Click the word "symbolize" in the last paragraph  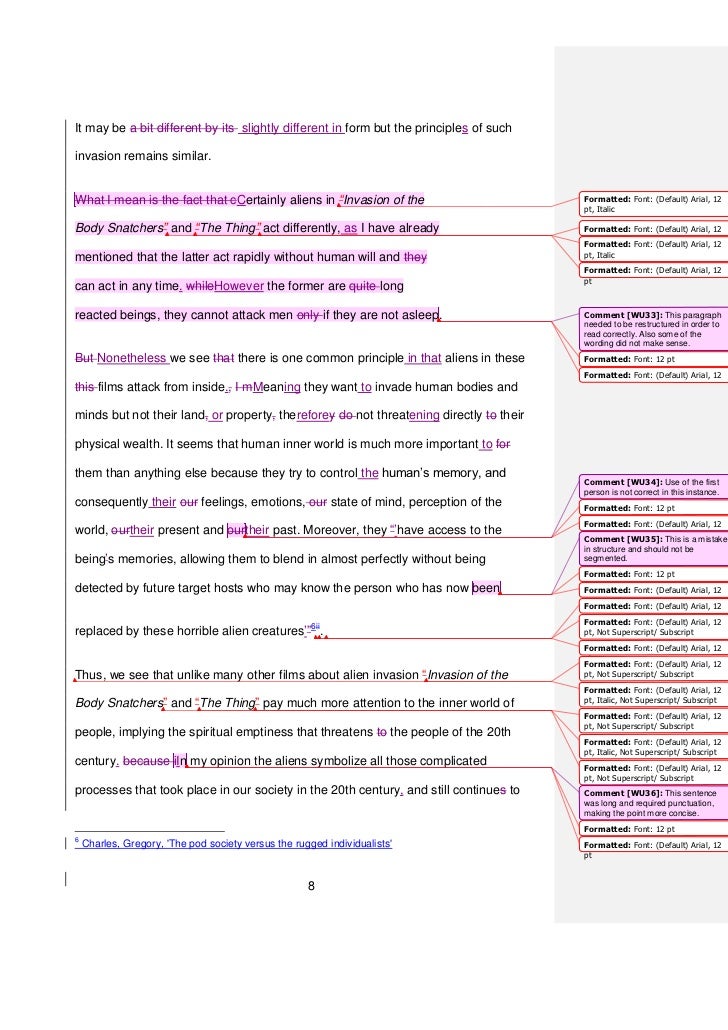(340, 761)
